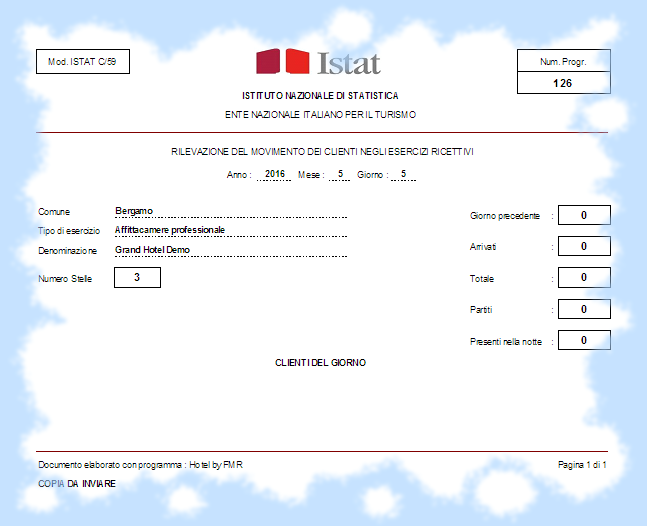Select the Anno value 2016
Viewport: 647px width, 526px height.
click(x=274, y=174)
